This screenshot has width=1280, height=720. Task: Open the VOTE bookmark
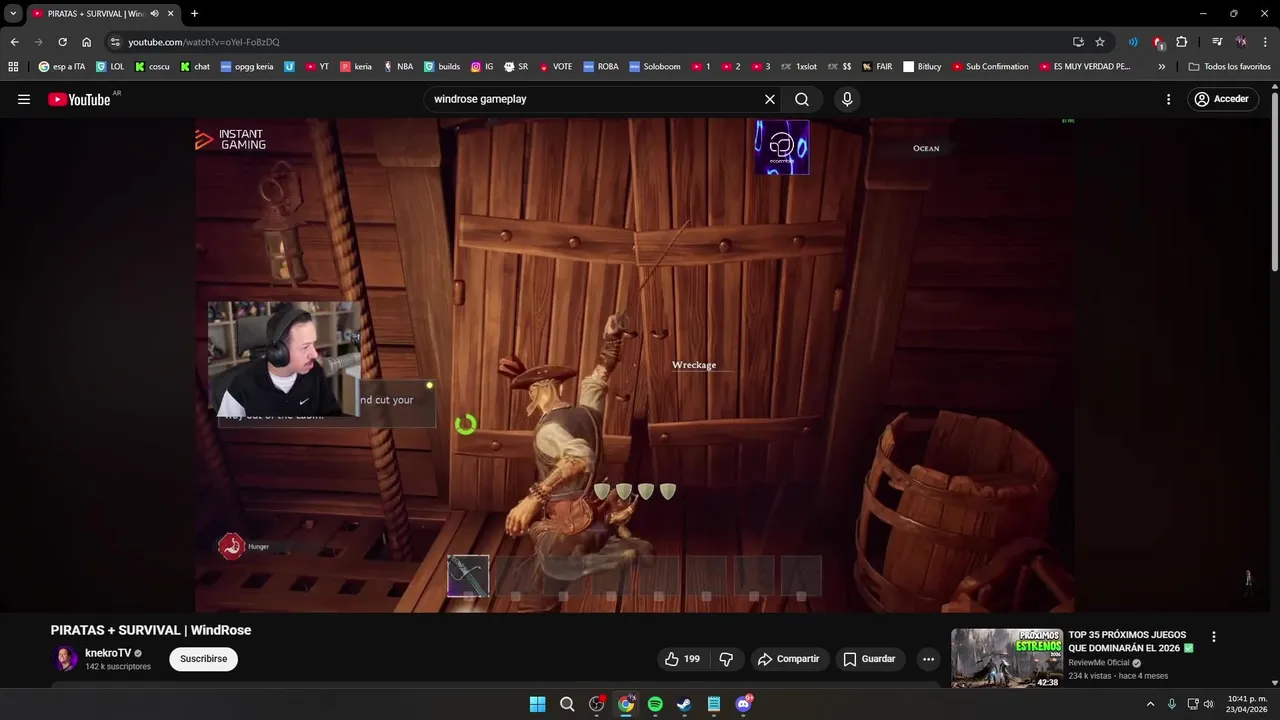[x=556, y=67]
